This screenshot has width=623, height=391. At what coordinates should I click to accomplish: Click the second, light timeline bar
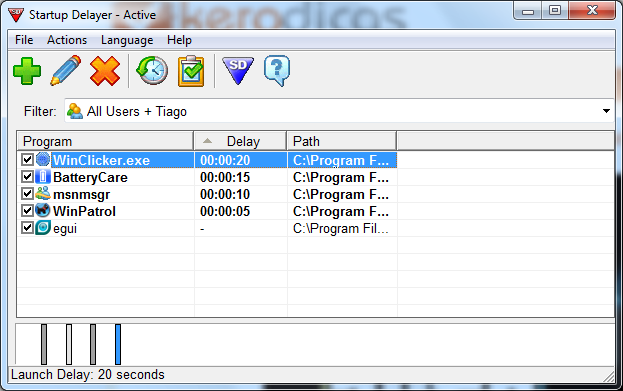pyautogui.click(x=69, y=345)
